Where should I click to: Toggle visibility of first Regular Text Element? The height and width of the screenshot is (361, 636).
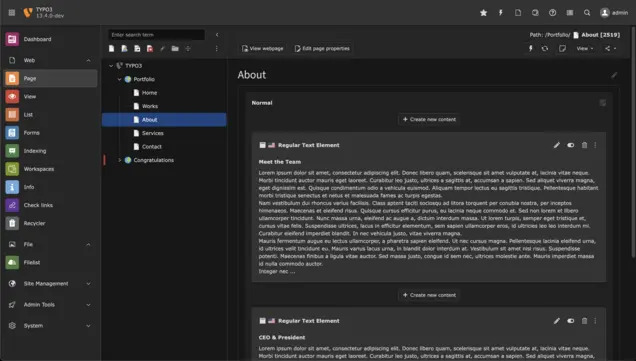(570, 145)
